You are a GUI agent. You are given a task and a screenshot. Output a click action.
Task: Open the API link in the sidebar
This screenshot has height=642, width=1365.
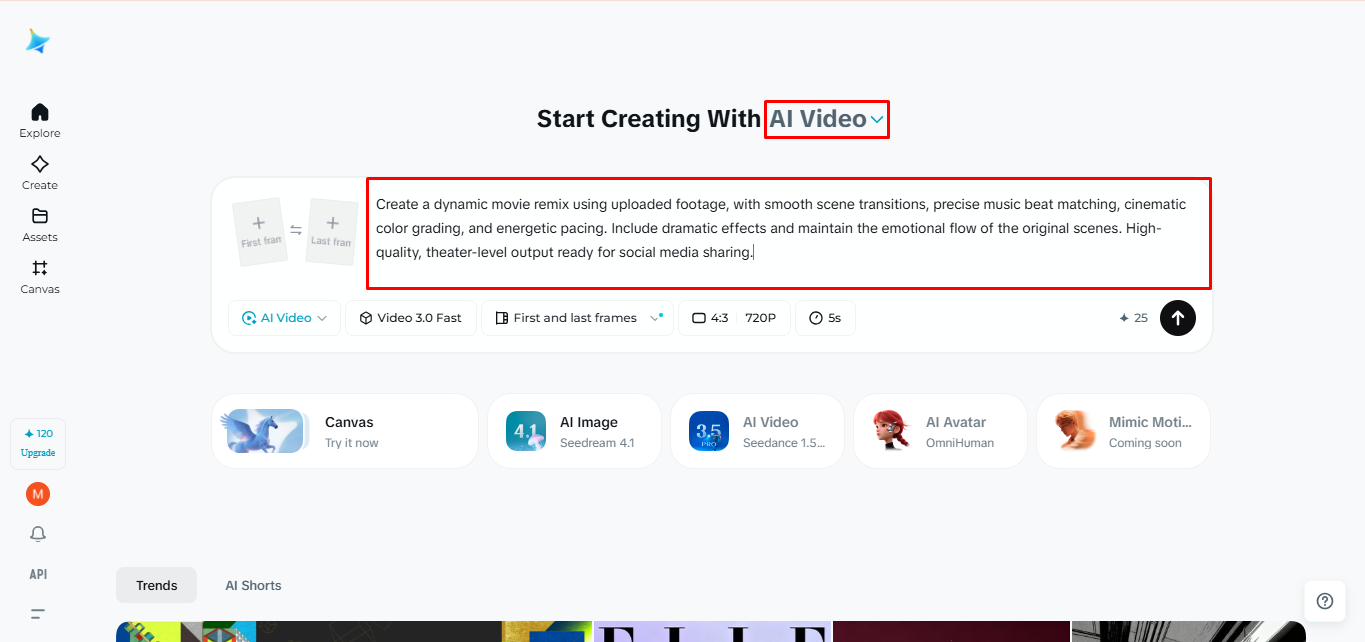click(x=38, y=574)
